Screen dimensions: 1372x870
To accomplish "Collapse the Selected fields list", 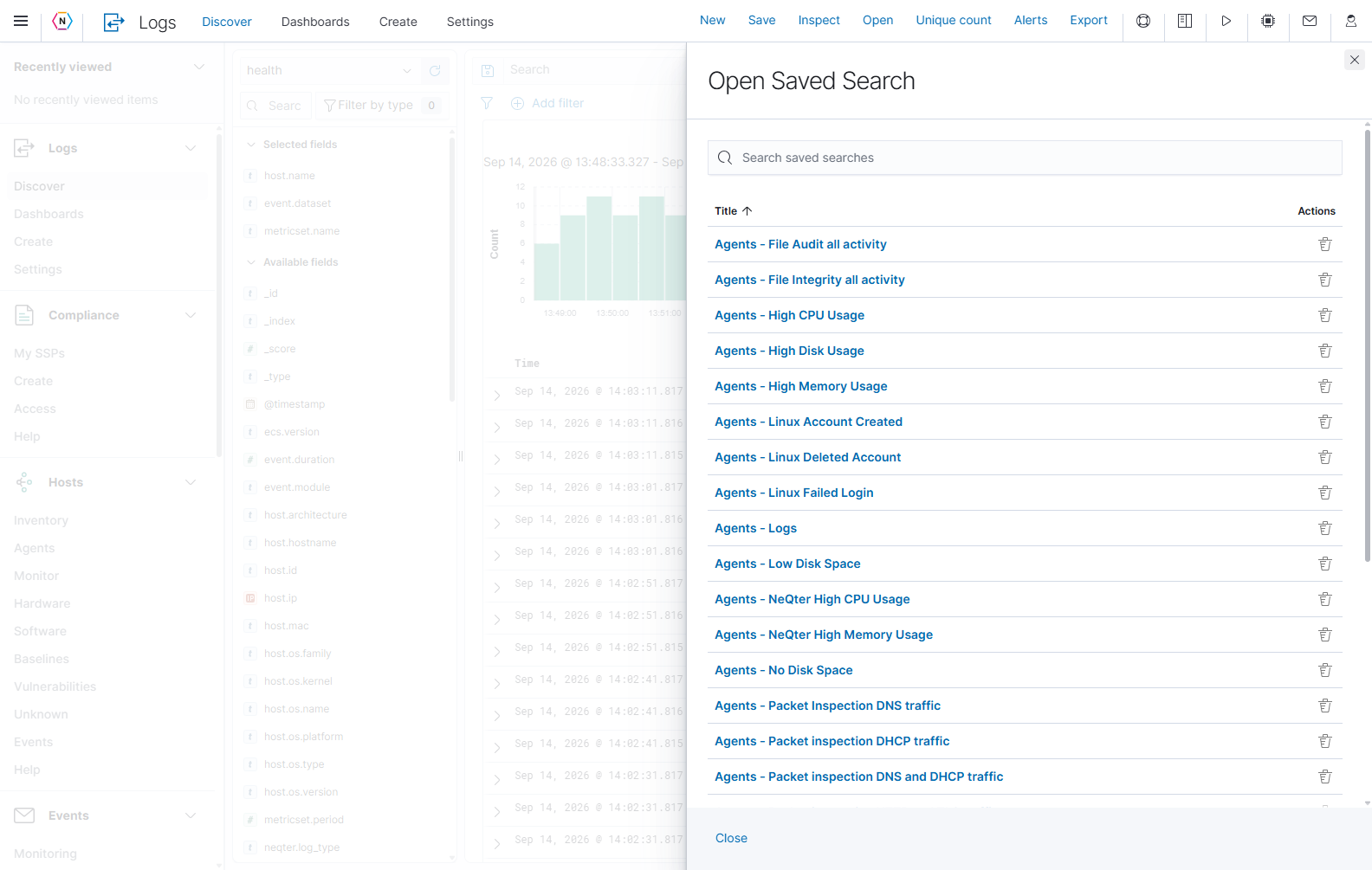I will pyautogui.click(x=251, y=145).
